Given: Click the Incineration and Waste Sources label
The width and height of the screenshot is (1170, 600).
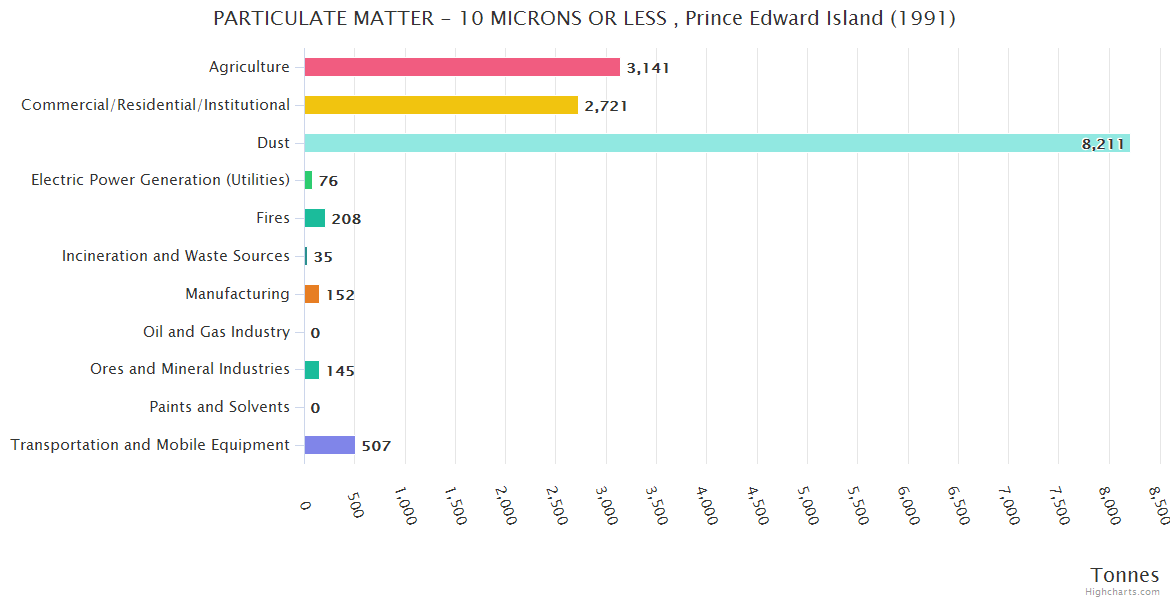Looking at the screenshot, I should click(176, 256).
